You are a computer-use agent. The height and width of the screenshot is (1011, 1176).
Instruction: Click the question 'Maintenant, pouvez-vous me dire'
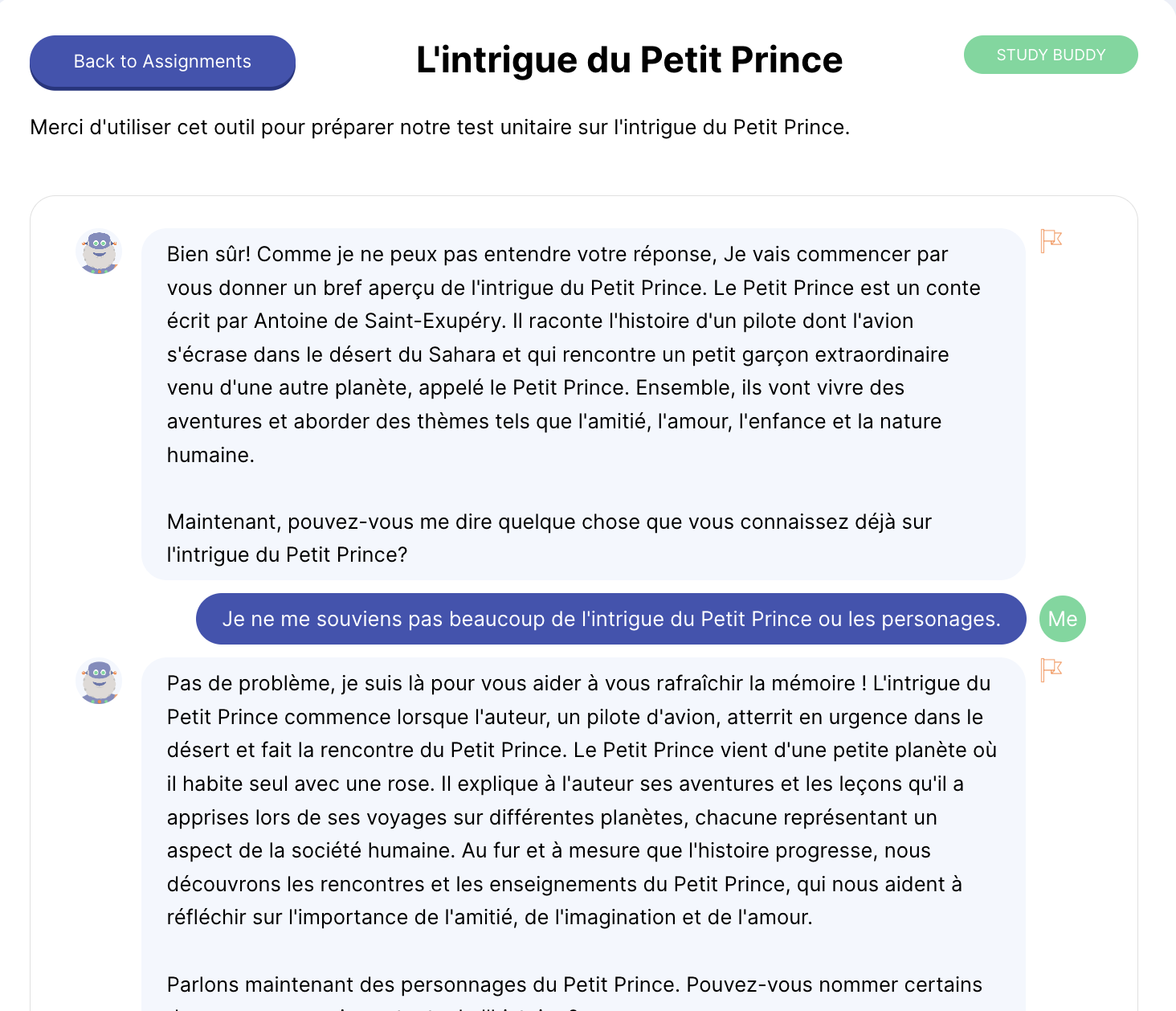[549, 522]
